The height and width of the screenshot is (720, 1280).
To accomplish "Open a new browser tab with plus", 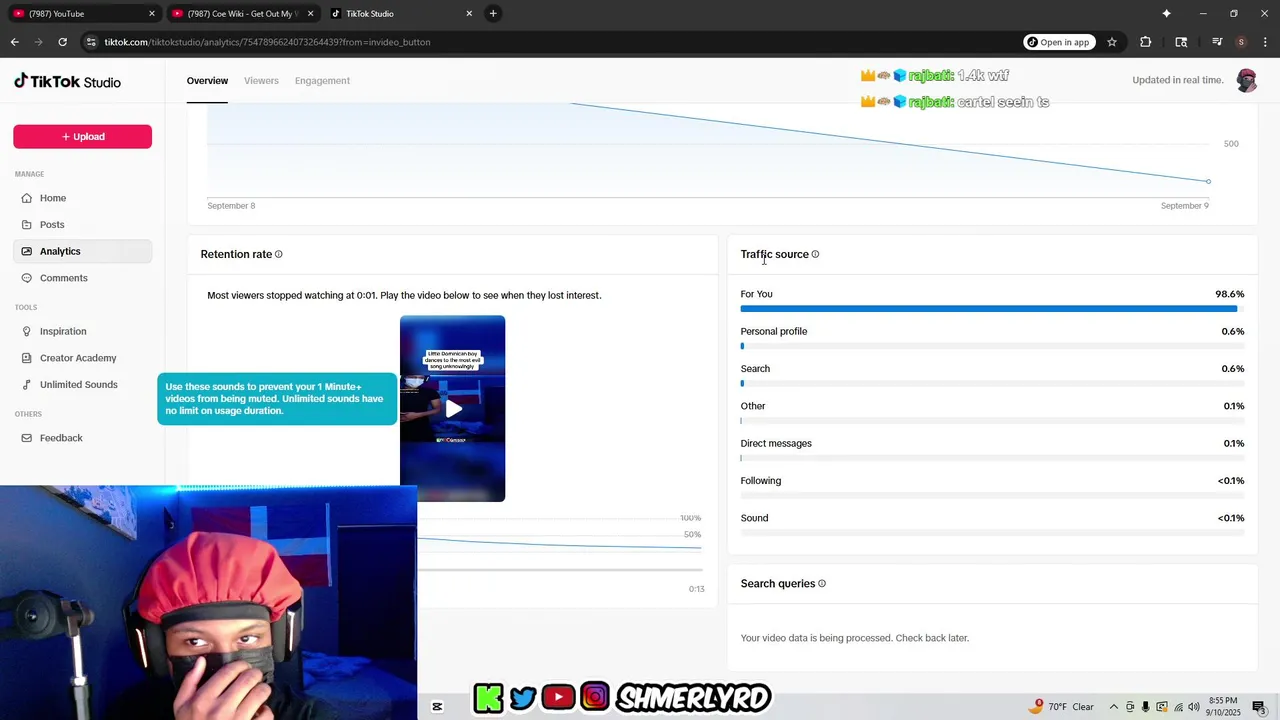I will [x=493, y=13].
